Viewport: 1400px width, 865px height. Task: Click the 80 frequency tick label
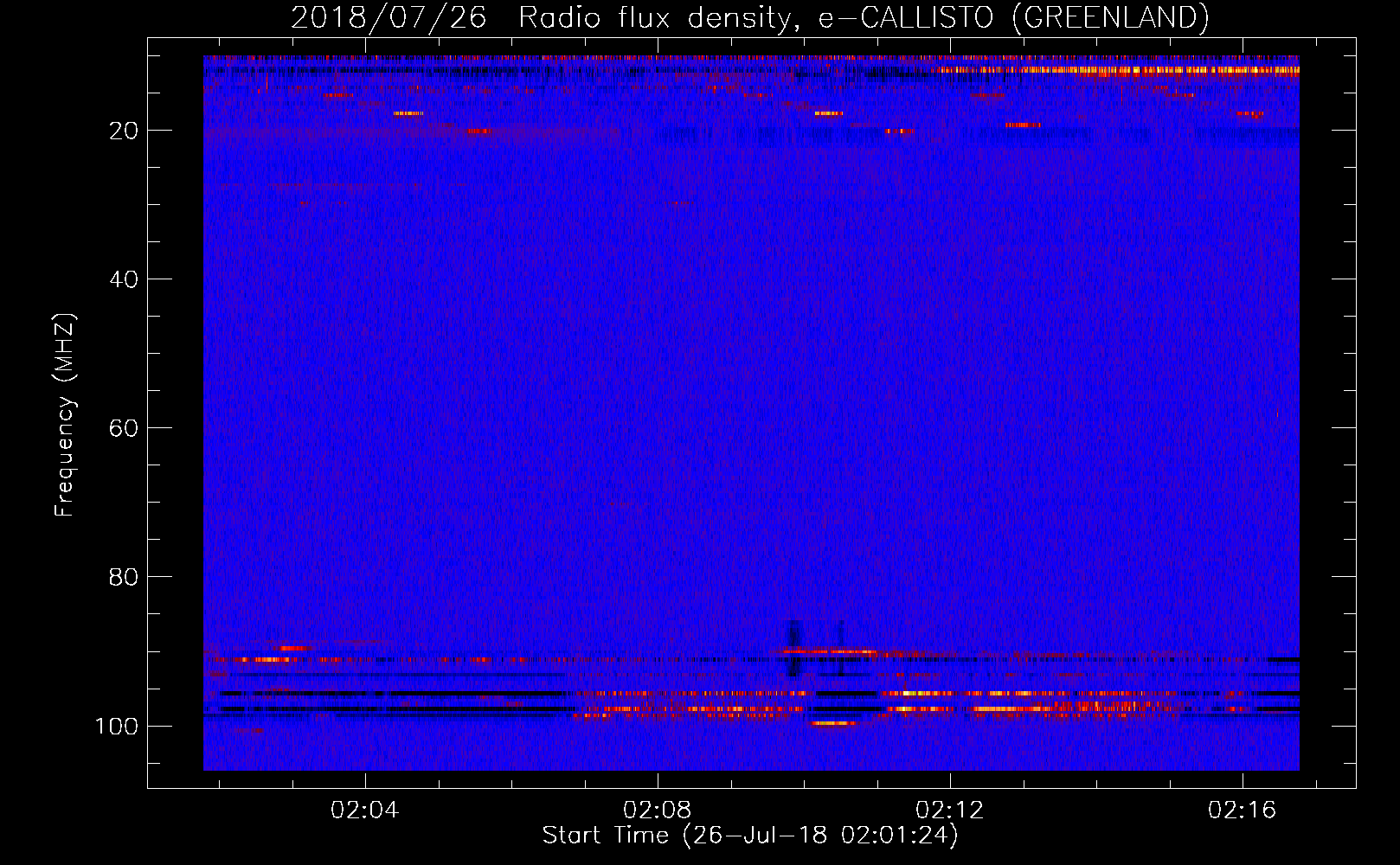coord(125,577)
